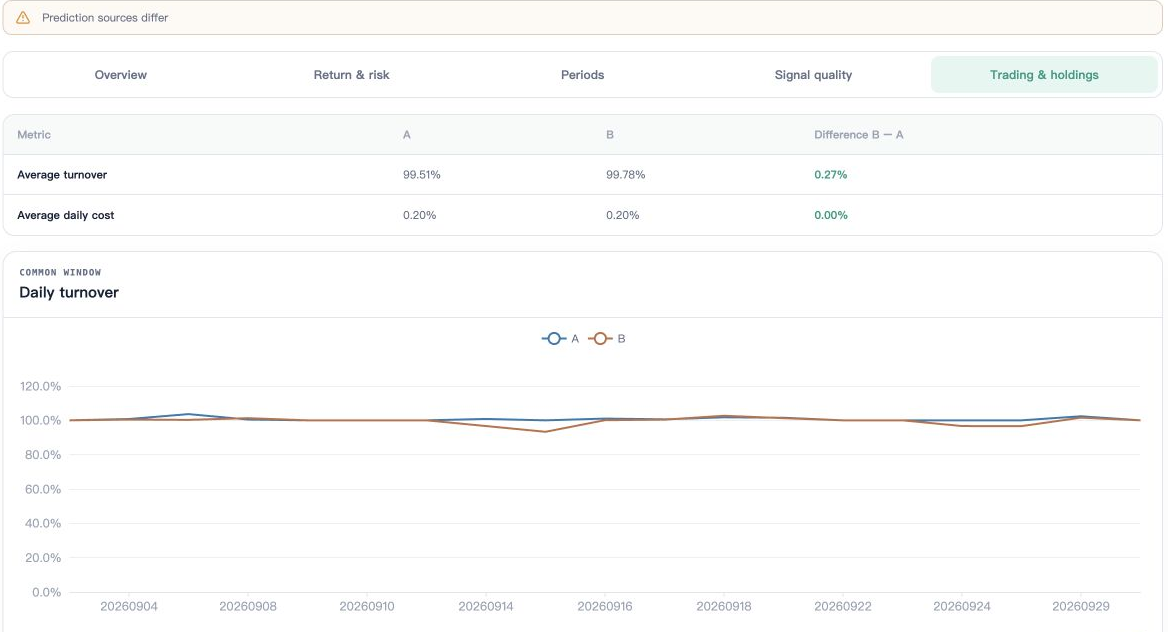The image size is (1168, 632).
Task: Click the 'Difference B — A' column header
Action: (x=858, y=135)
